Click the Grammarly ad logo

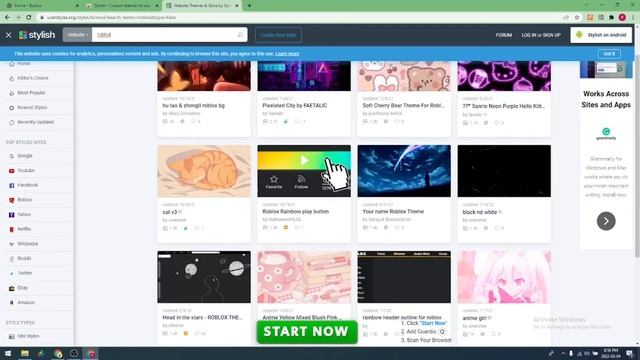[x=606, y=133]
